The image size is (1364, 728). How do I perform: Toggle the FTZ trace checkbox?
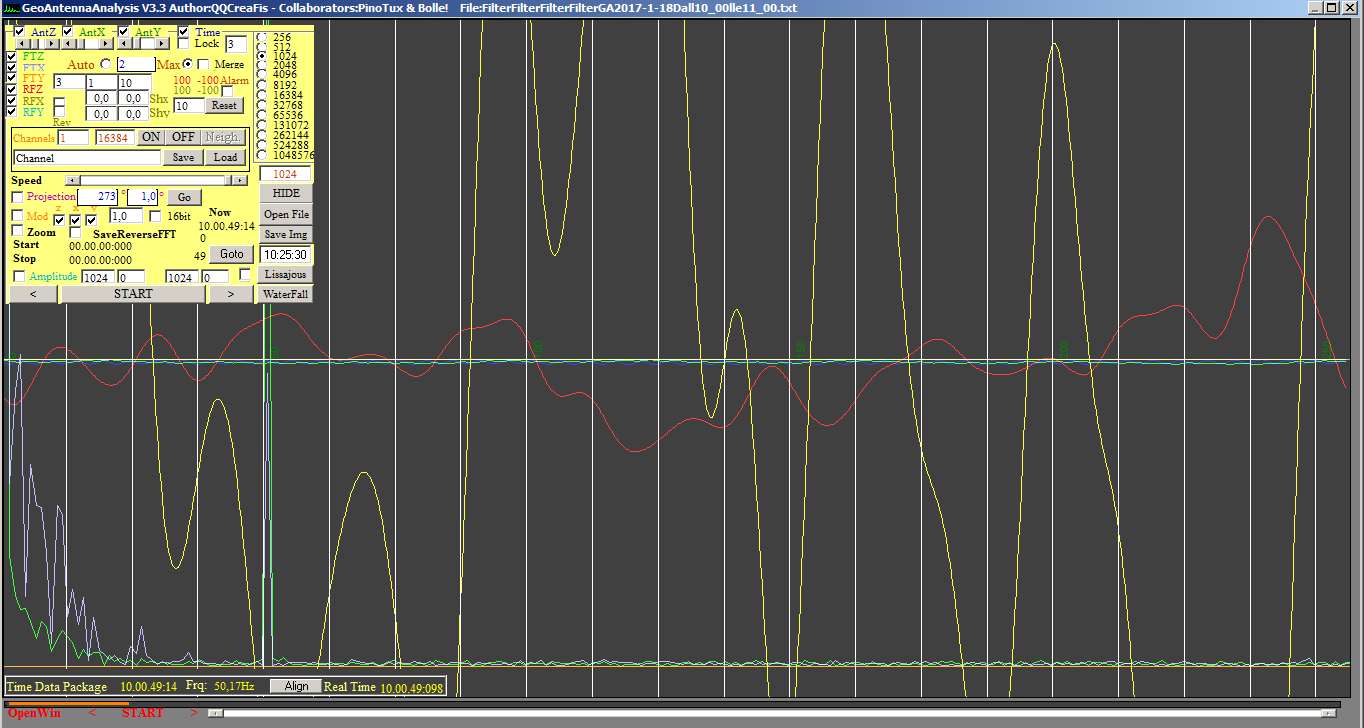pos(12,57)
